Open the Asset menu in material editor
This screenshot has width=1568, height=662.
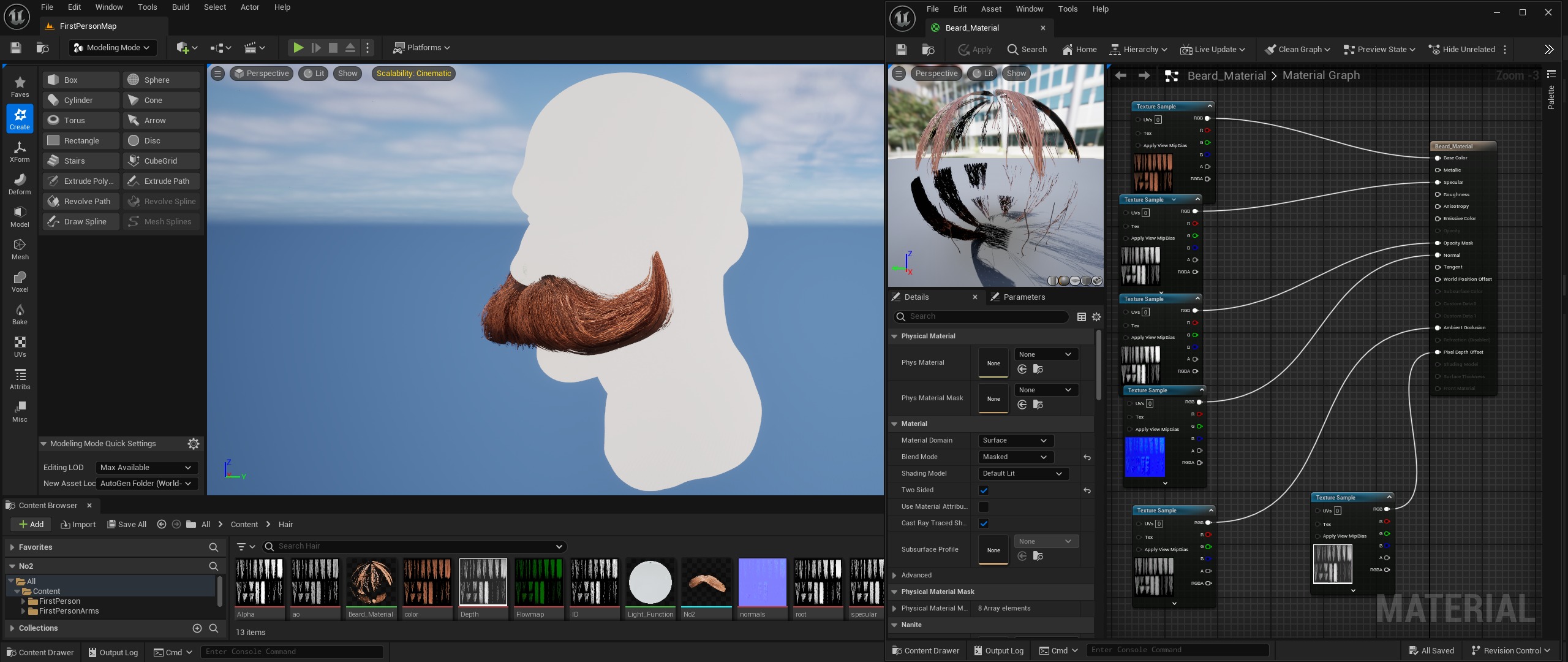(x=991, y=9)
